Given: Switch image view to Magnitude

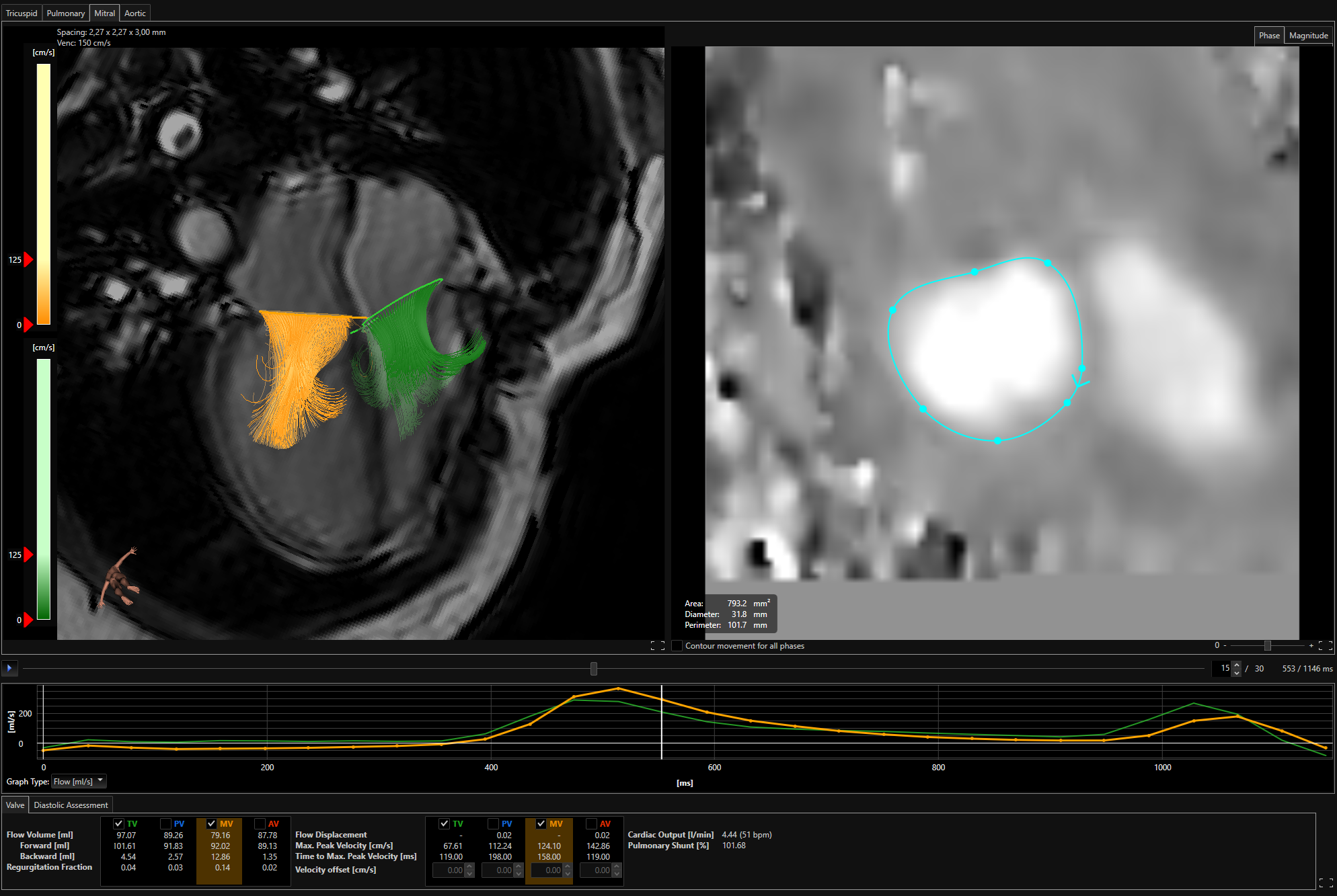Looking at the screenshot, I should coord(1307,36).
